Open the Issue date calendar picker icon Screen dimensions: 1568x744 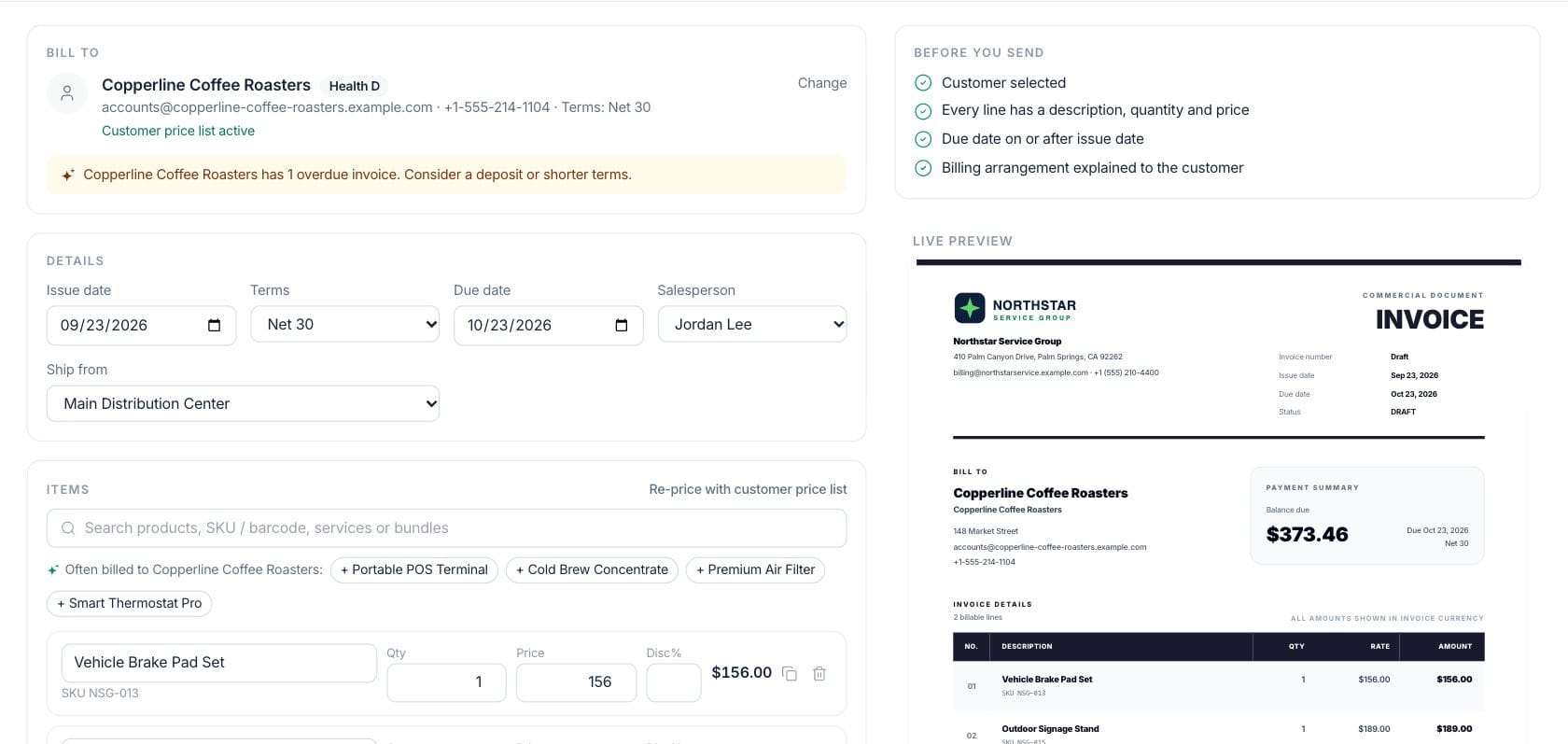tap(214, 325)
